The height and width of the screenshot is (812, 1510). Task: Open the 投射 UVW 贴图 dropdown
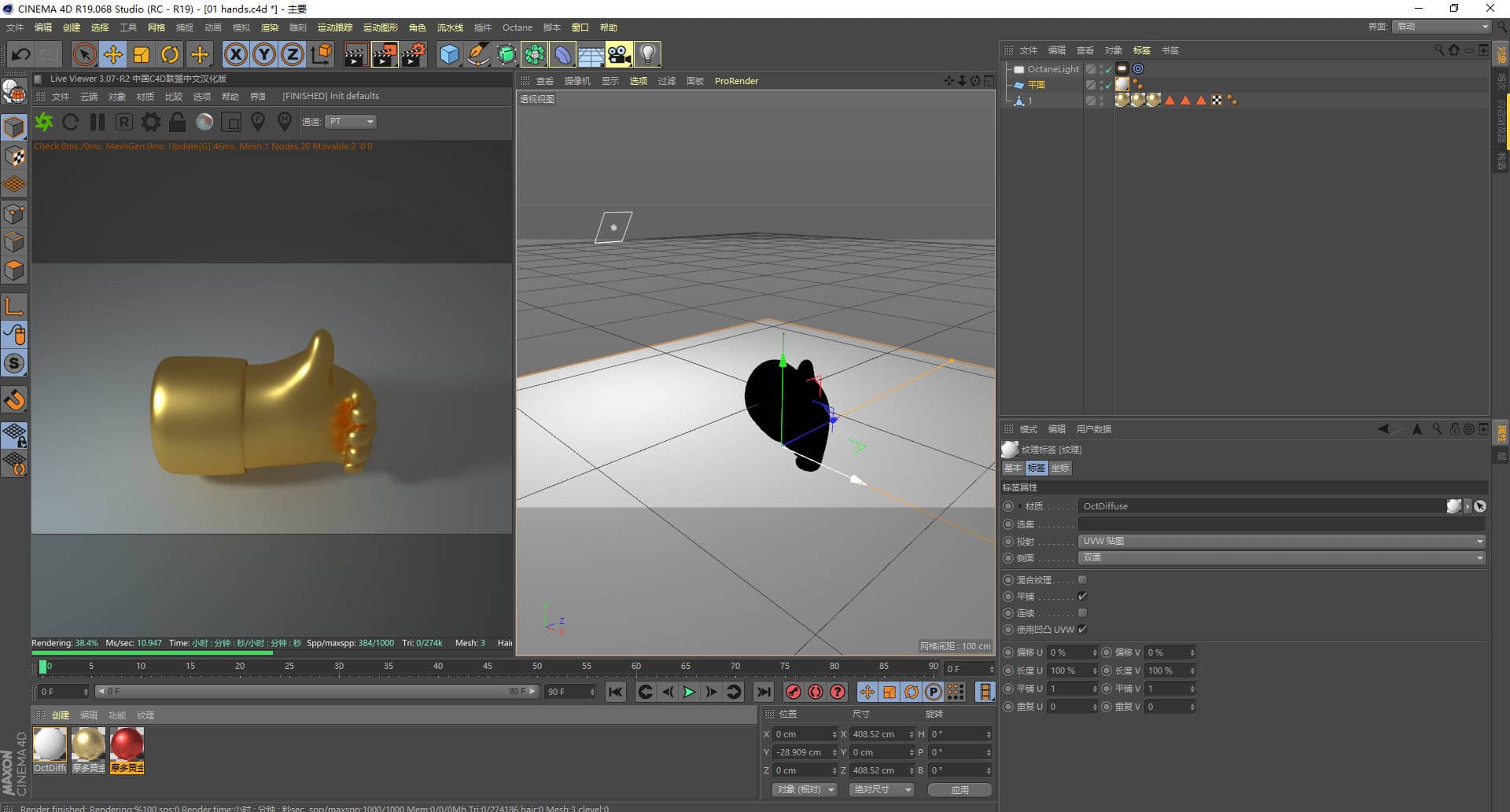pyautogui.click(x=1282, y=541)
